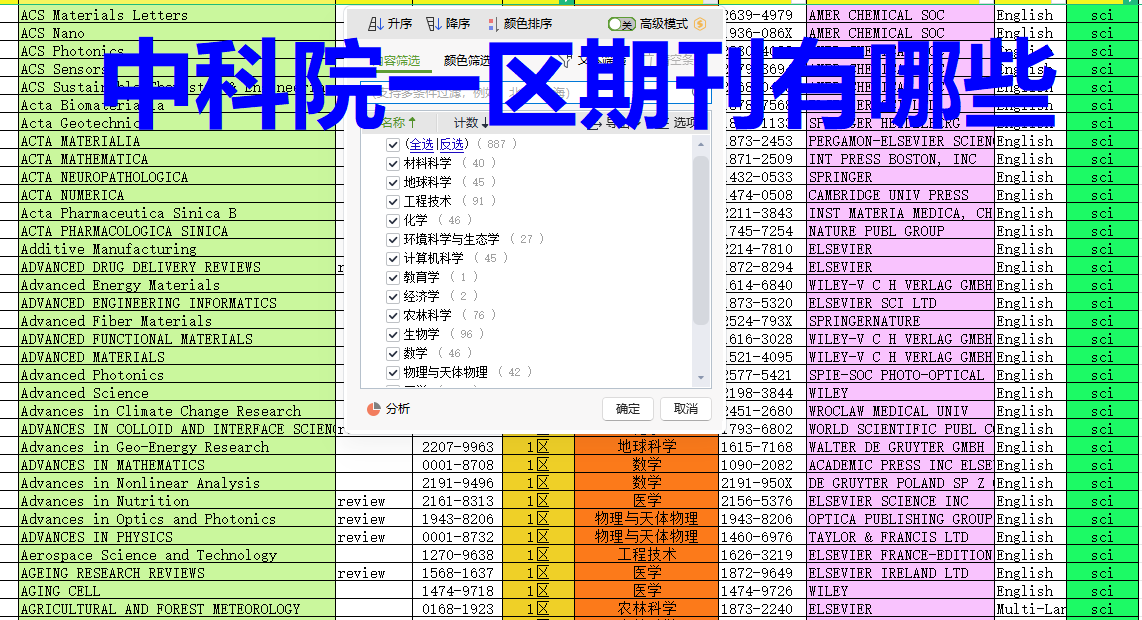Screen dimensions: 1142x620
Task: Select cell Additive Manufacturing
Action: coord(177,249)
